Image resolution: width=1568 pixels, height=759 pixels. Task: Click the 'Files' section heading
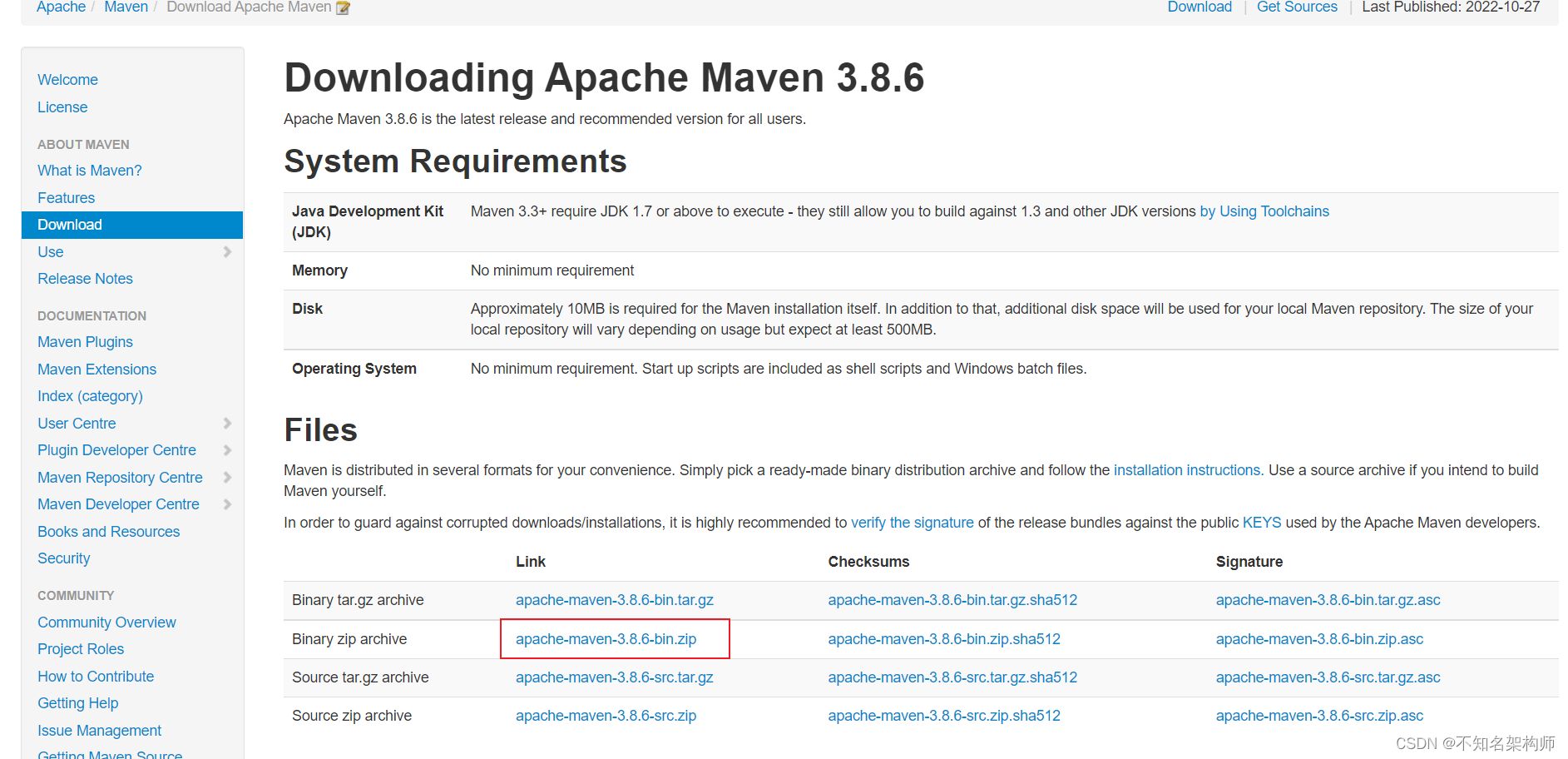pos(320,430)
